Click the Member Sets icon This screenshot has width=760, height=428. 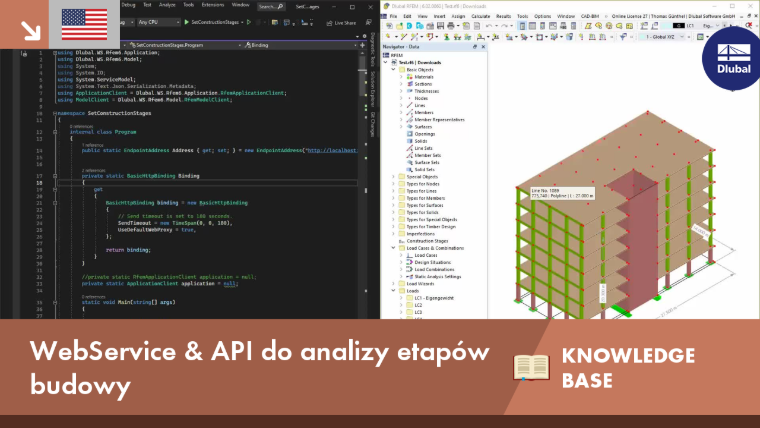(x=410, y=155)
